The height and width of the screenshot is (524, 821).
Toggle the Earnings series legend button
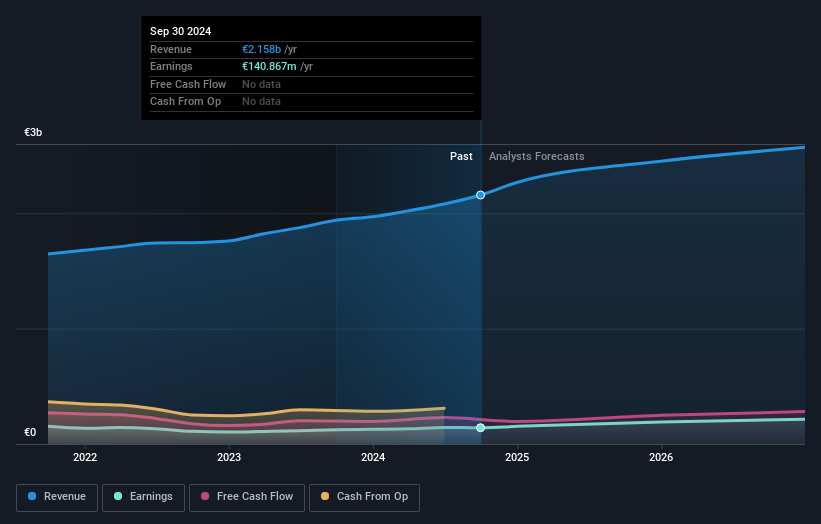pyautogui.click(x=143, y=497)
